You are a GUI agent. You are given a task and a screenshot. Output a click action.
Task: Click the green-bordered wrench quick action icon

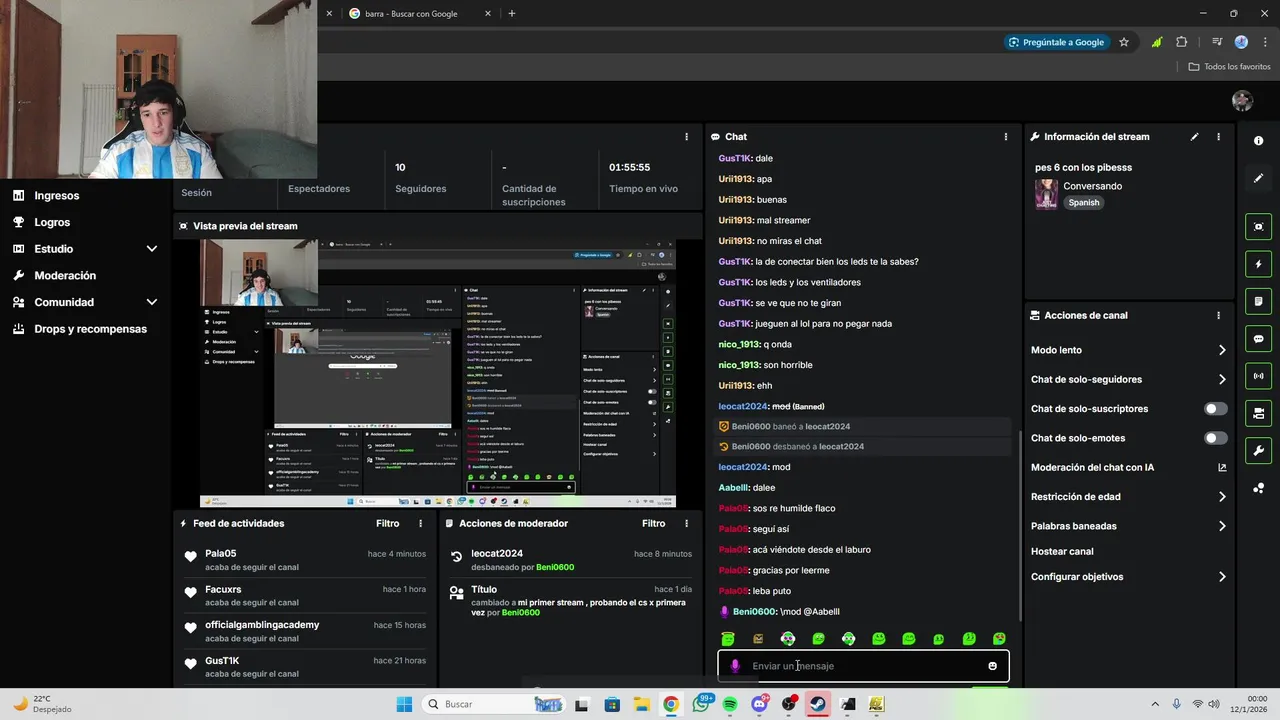click(x=1258, y=450)
